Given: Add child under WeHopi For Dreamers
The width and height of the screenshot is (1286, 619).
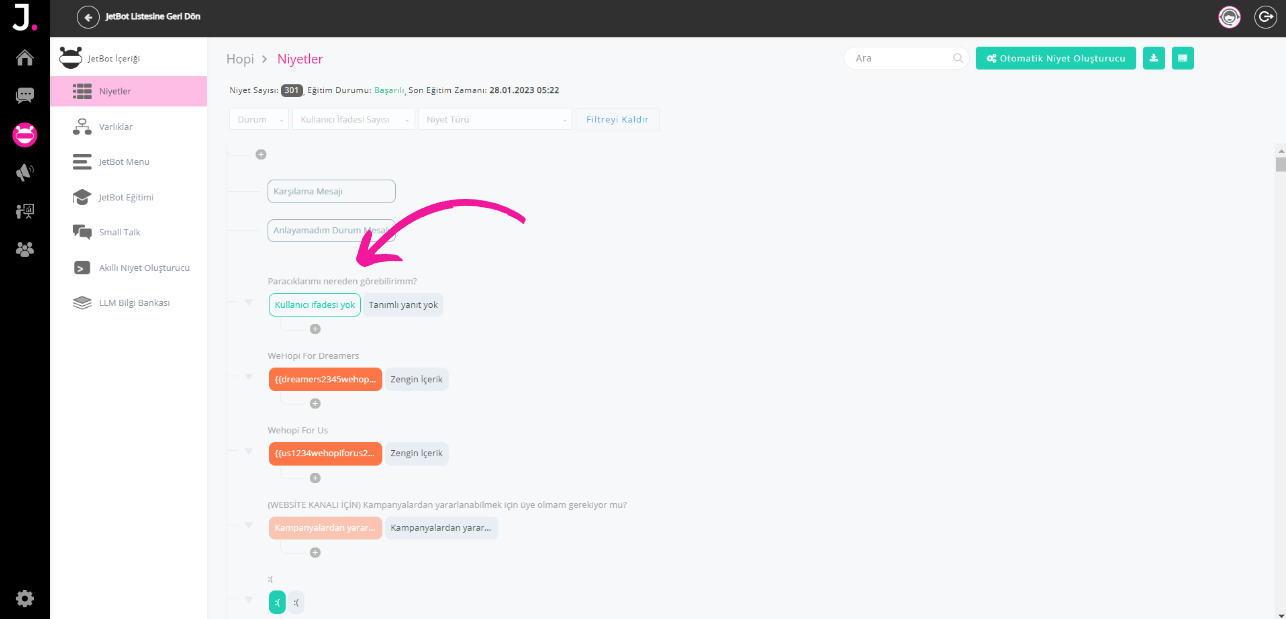Looking at the screenshot, I should point(315,403).
